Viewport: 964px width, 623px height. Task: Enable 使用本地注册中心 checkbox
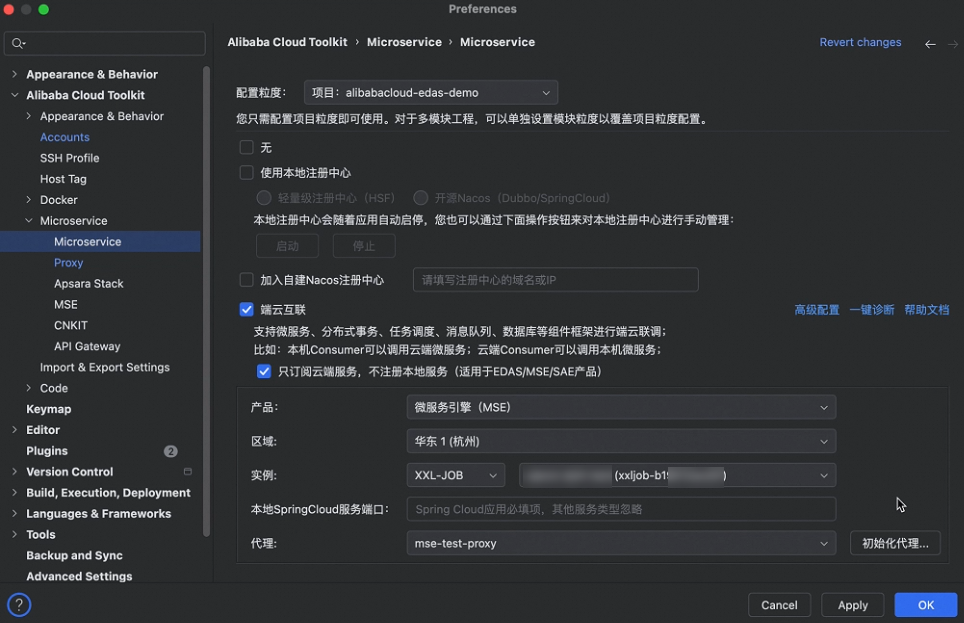click(247, 173)
